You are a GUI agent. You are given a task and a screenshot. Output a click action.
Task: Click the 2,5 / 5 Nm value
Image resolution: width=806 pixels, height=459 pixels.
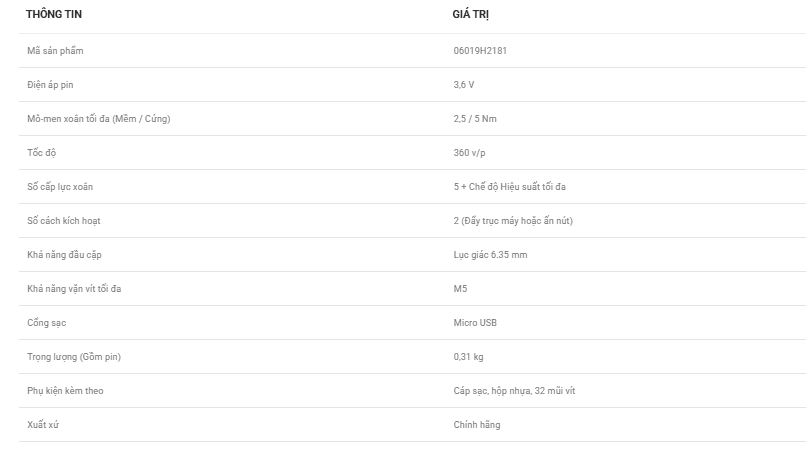click(x=475, y=119)
